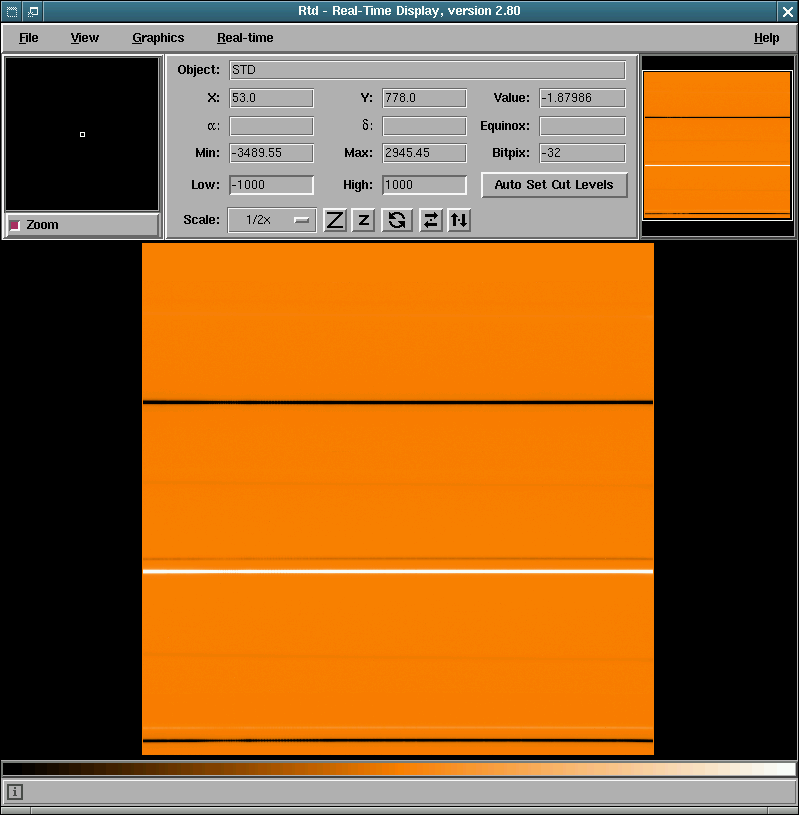Click the flip vertically arrows icon

click(x=459, y=220)
